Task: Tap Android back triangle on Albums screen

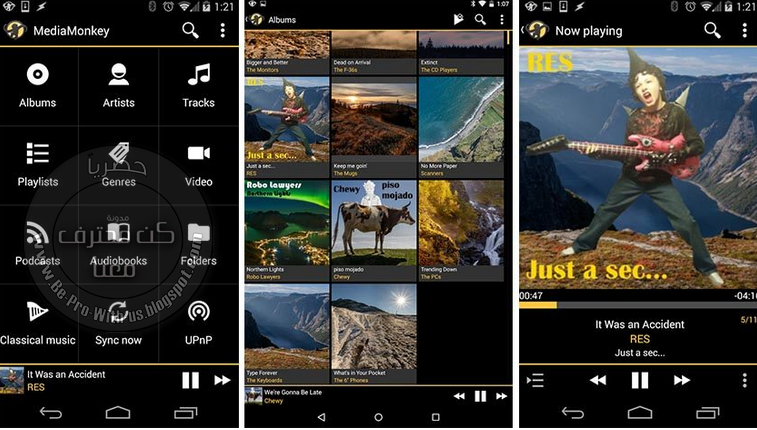Action: coord(322,417)
